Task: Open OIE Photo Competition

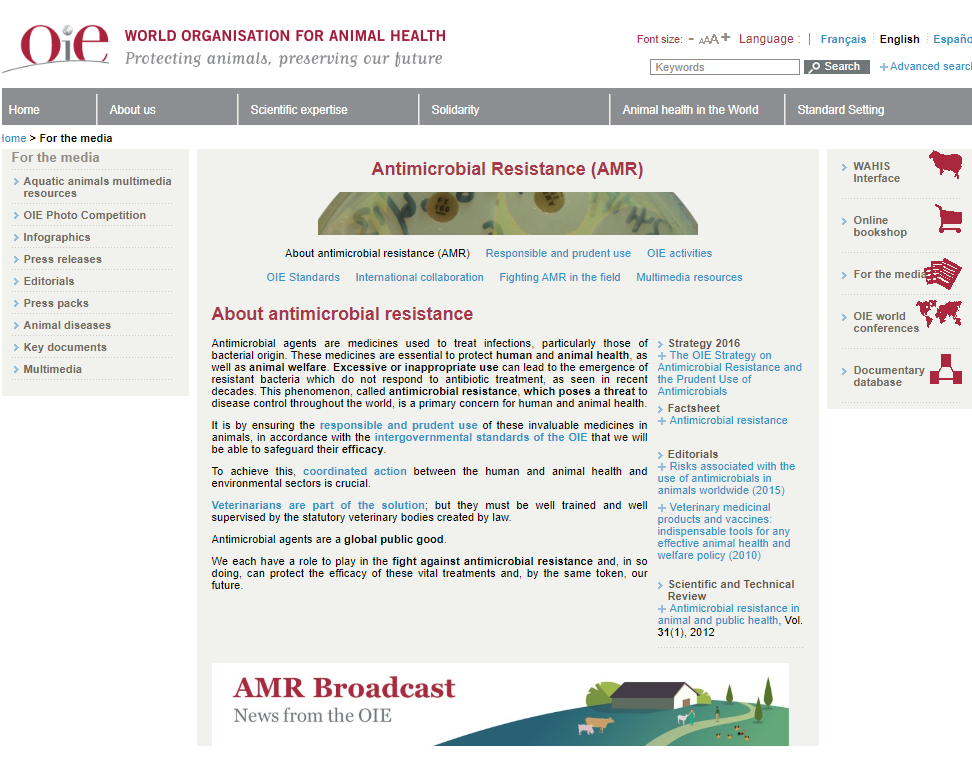Action: pos(84,215)
